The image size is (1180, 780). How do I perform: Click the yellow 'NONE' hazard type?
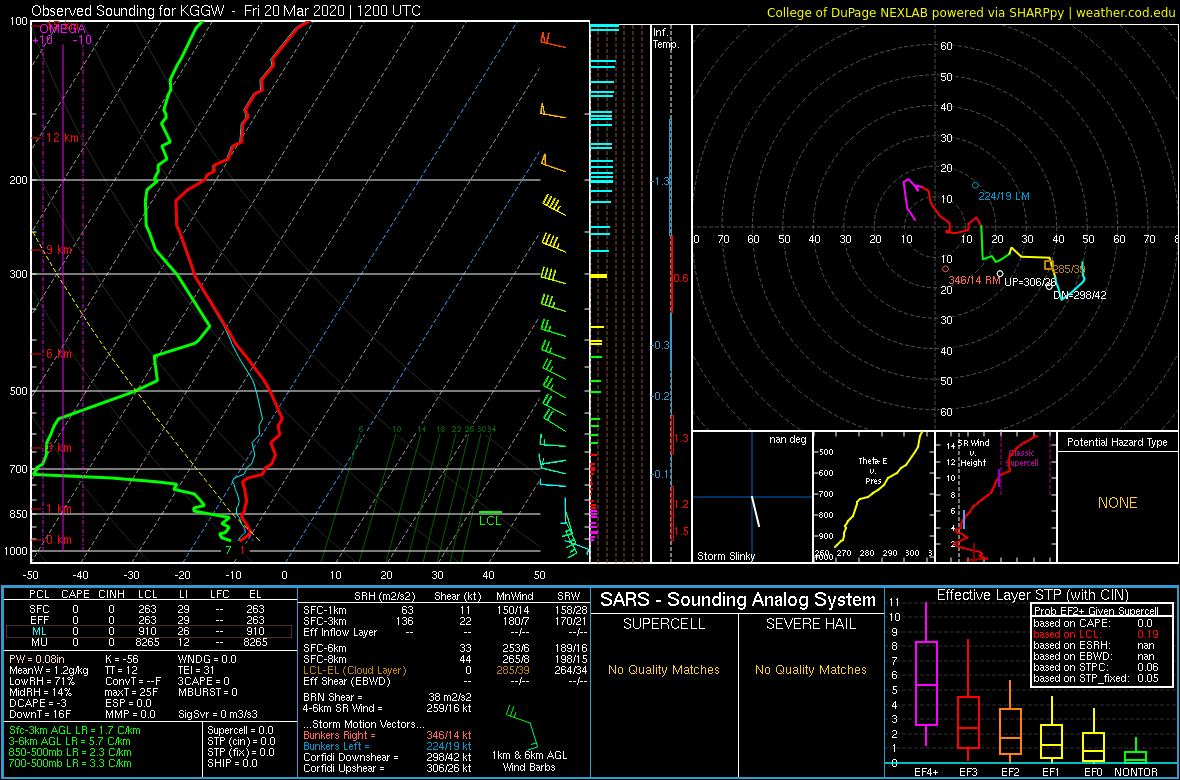(1117, 503)
